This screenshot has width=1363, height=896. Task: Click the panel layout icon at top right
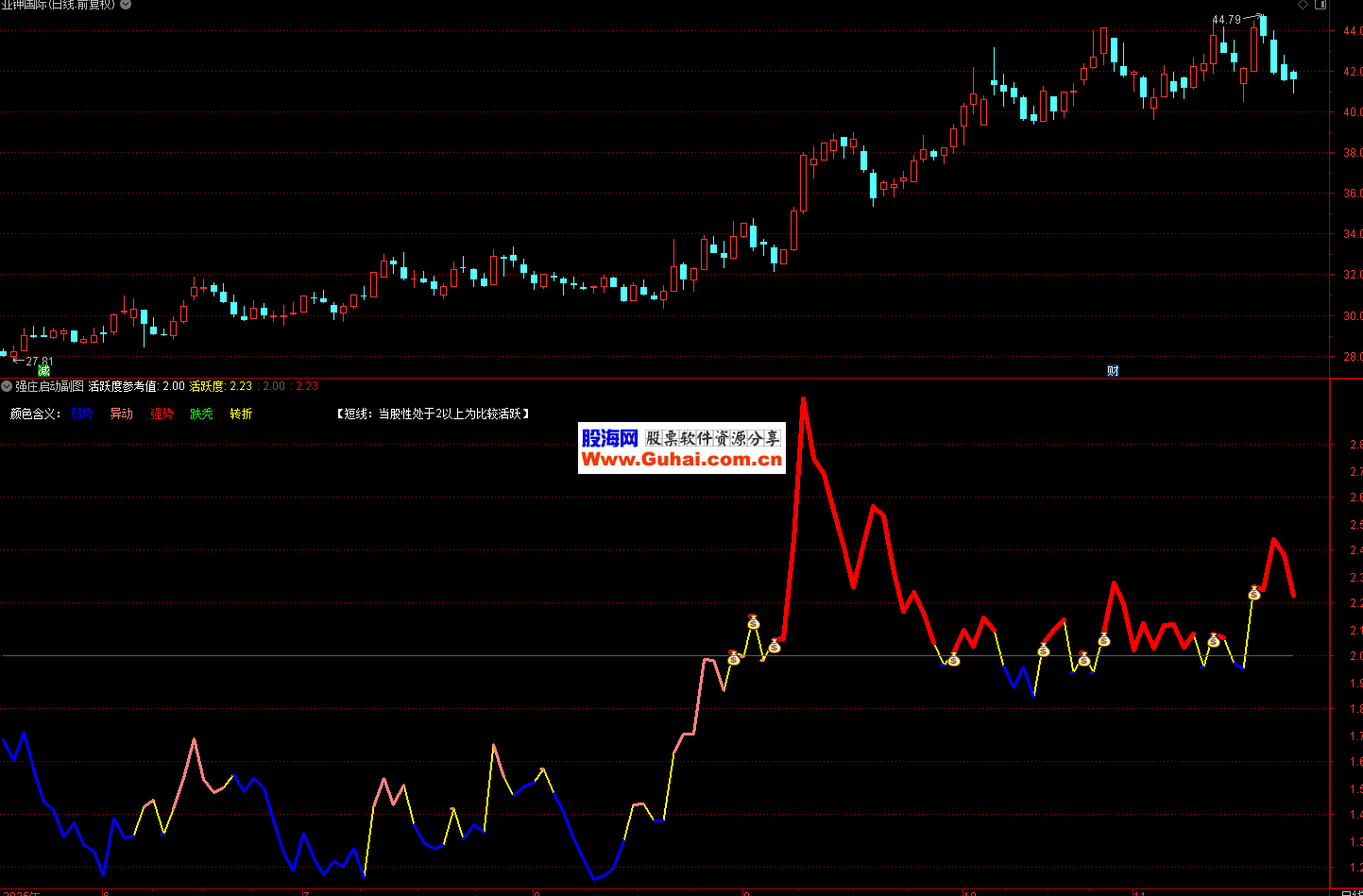1321,5
